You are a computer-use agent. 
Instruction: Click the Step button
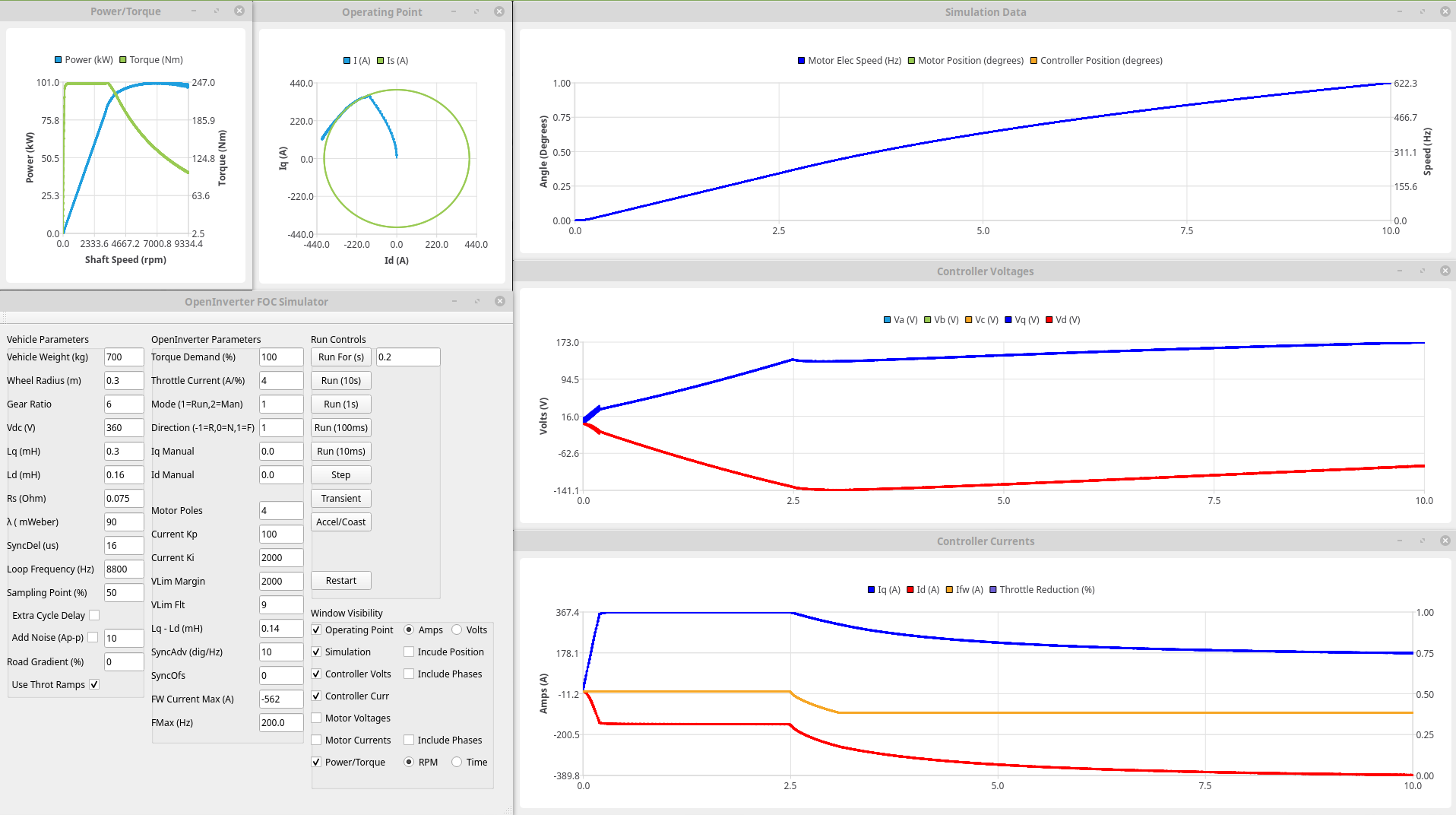click(340, 474)
